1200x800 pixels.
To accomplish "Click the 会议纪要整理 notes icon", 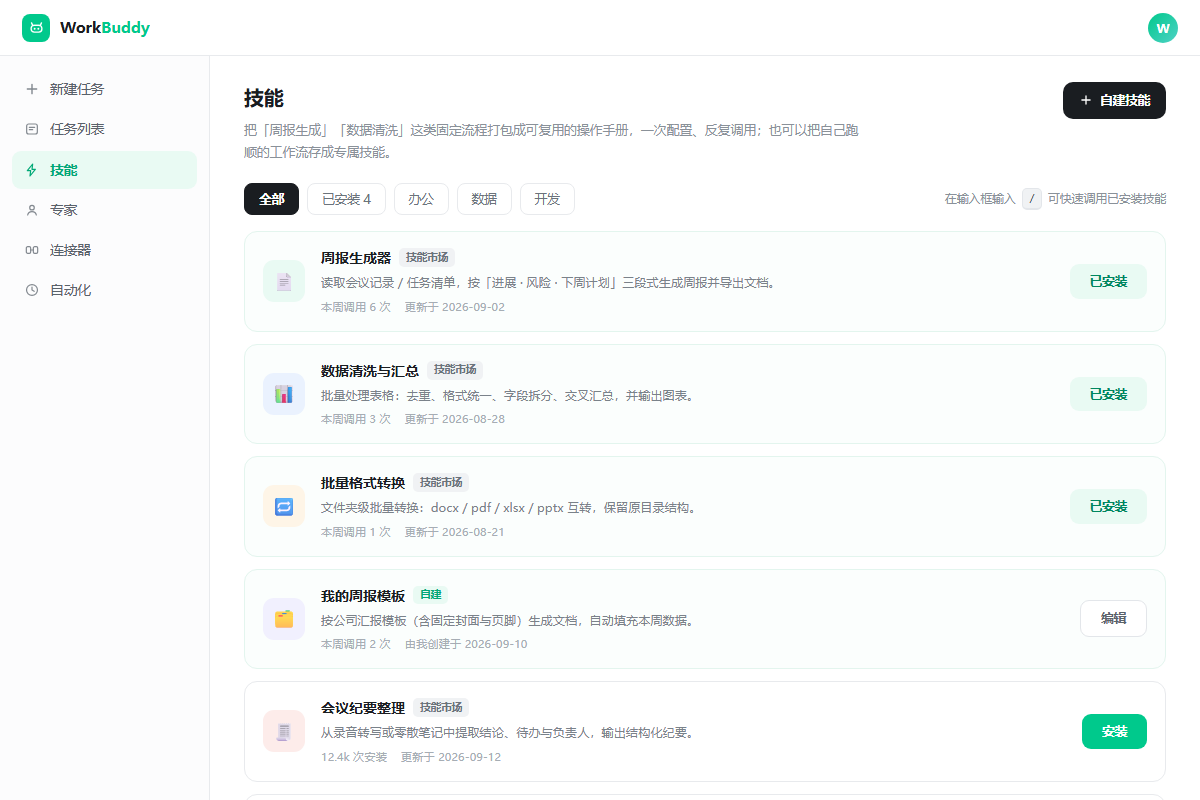I will point(284,731).
